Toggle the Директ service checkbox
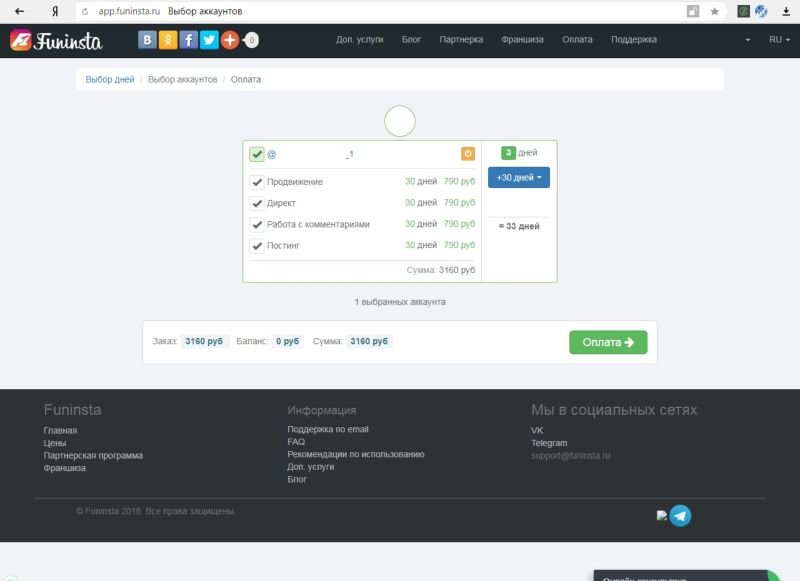The height and width of the screenshot is (581, 800). click(257, 203)
